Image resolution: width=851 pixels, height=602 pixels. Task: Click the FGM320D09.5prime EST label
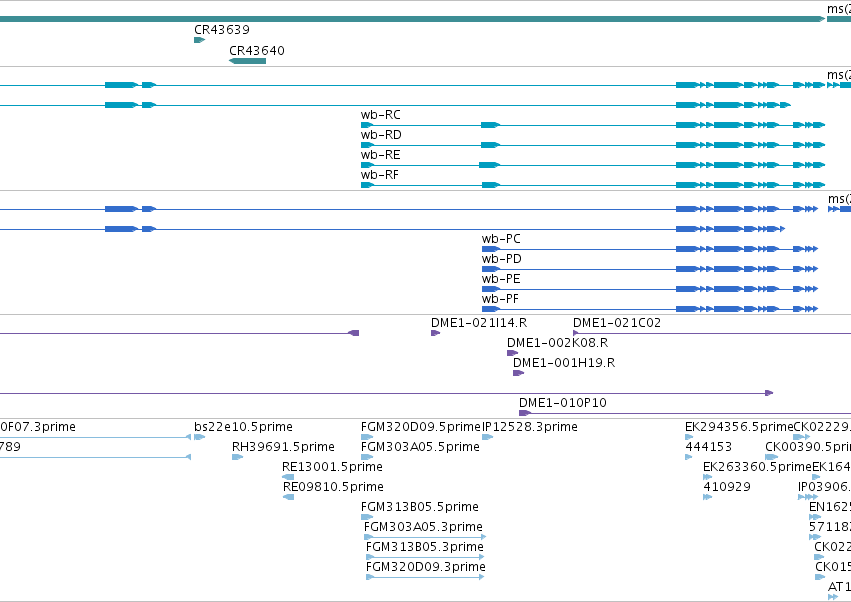421,427
